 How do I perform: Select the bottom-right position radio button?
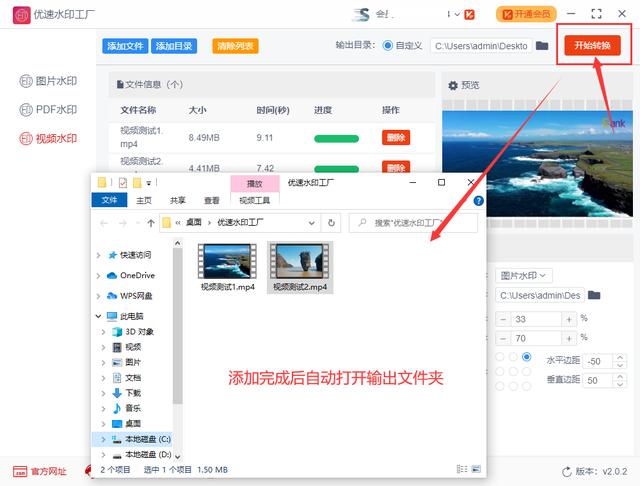tap(527, 386)
